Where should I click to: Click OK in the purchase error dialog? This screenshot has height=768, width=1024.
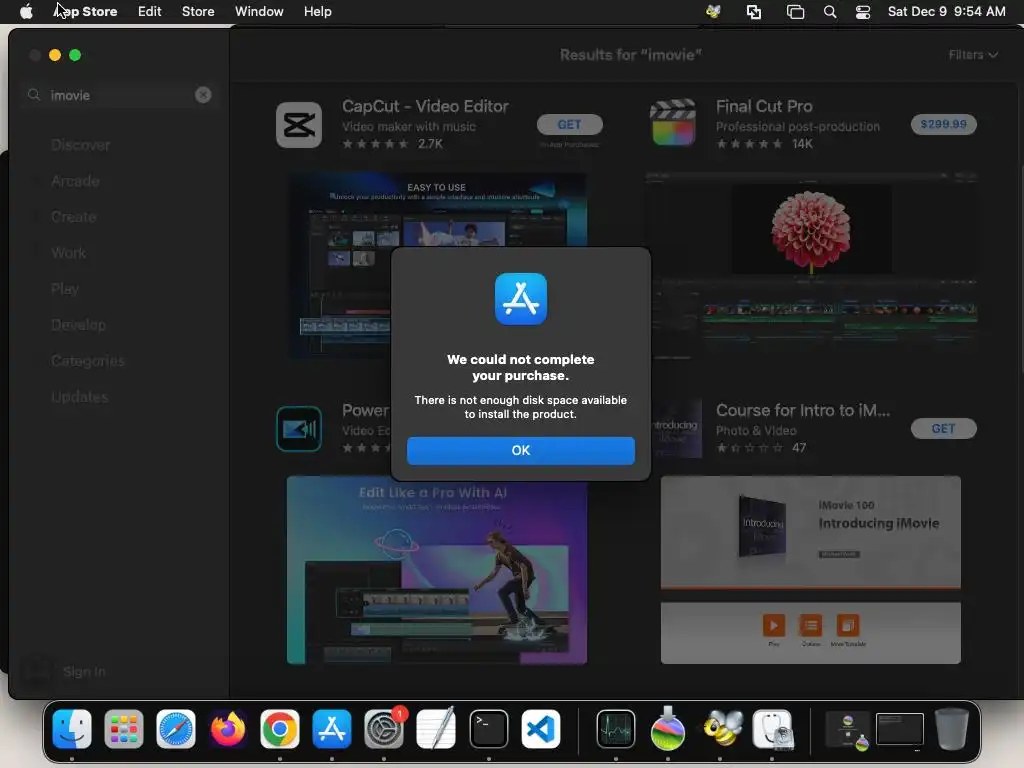(x=520, y=451)
